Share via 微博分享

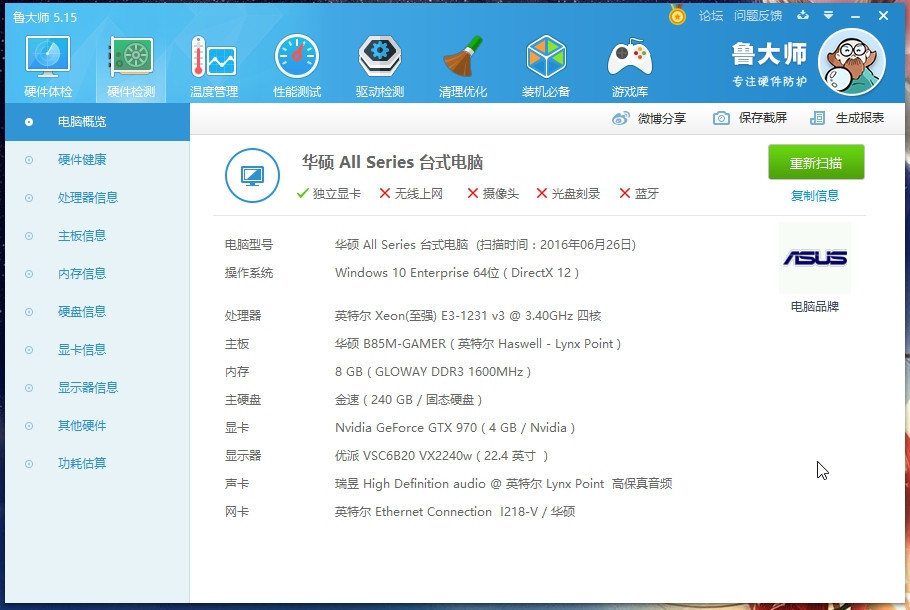click(649, 118)
